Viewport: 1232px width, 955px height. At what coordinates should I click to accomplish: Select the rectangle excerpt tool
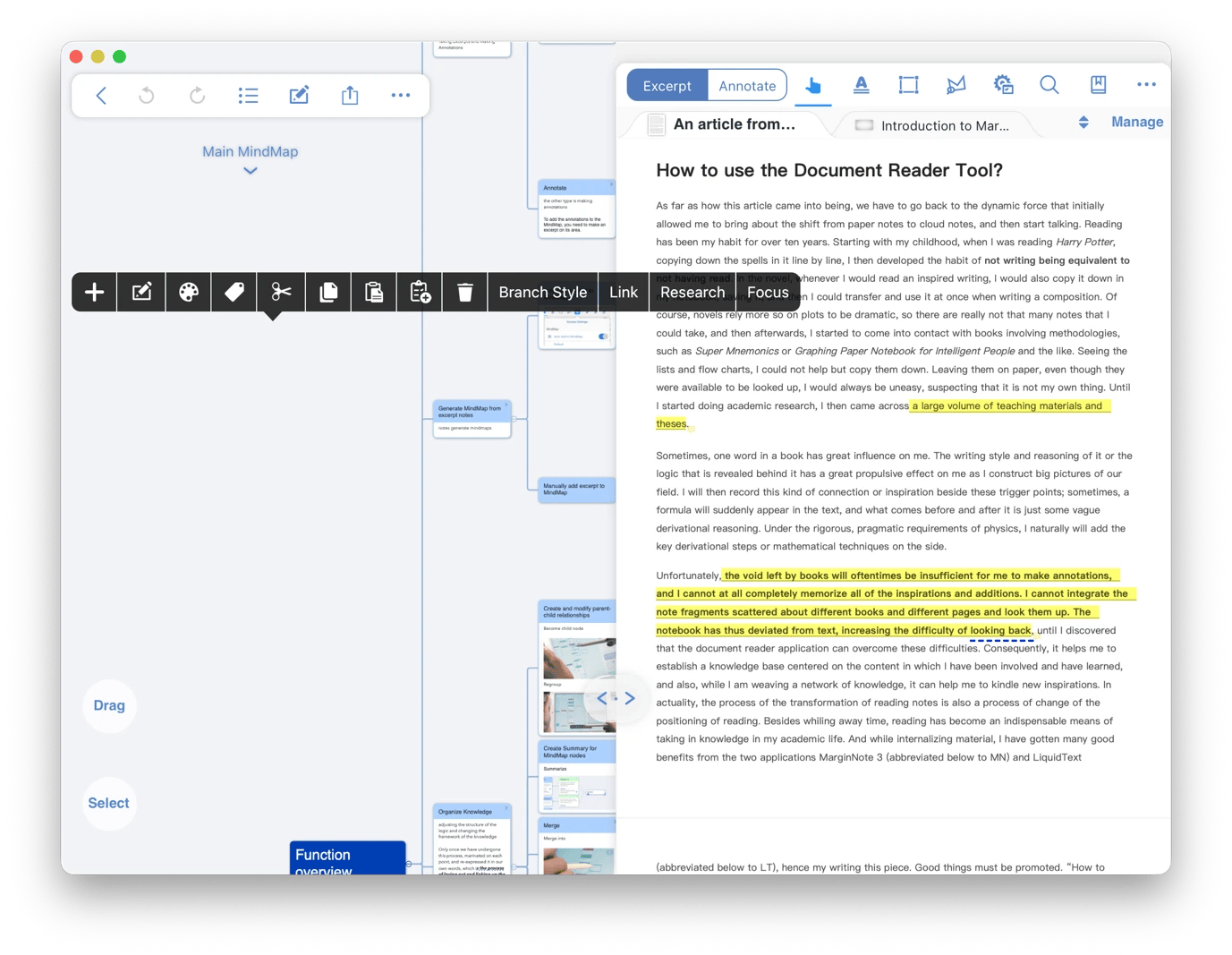click(x=908, y=85)
